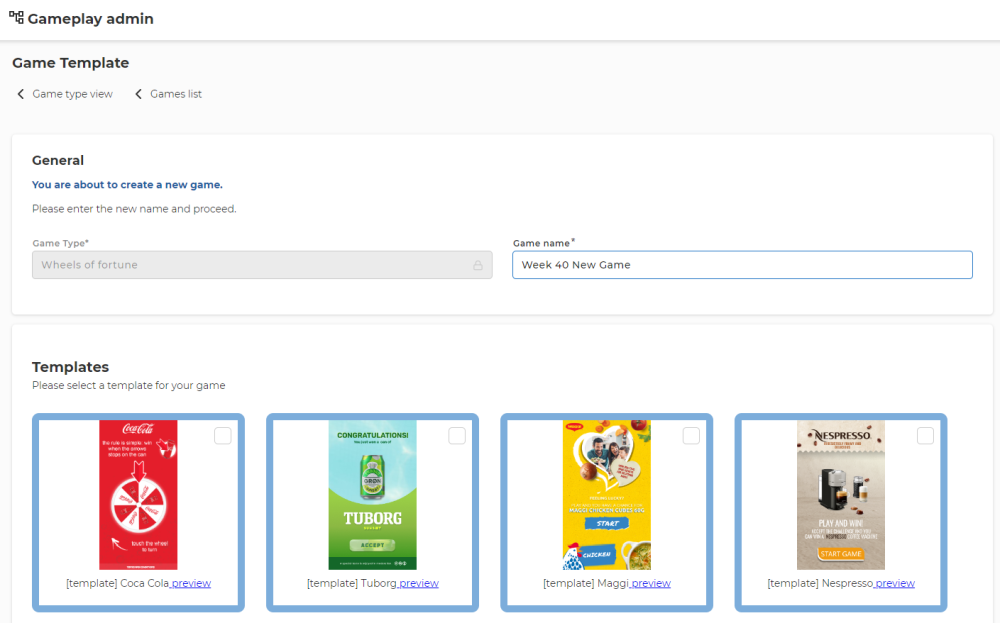Click the Gameplay admin title text
The height and width of the screenshot is (623, 1000).
tap(91, 18)
